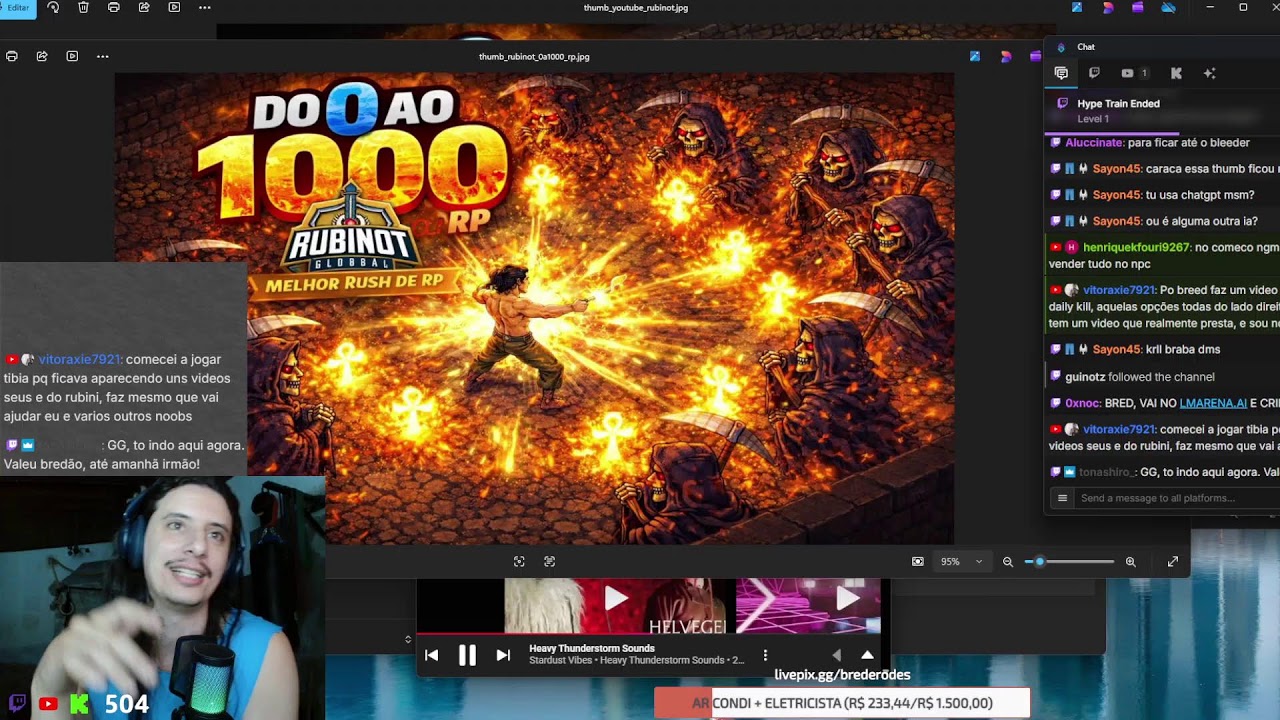Zoom in with the magnifier plus icon
Screen dimensions: 1280x720
point(1131,562)
